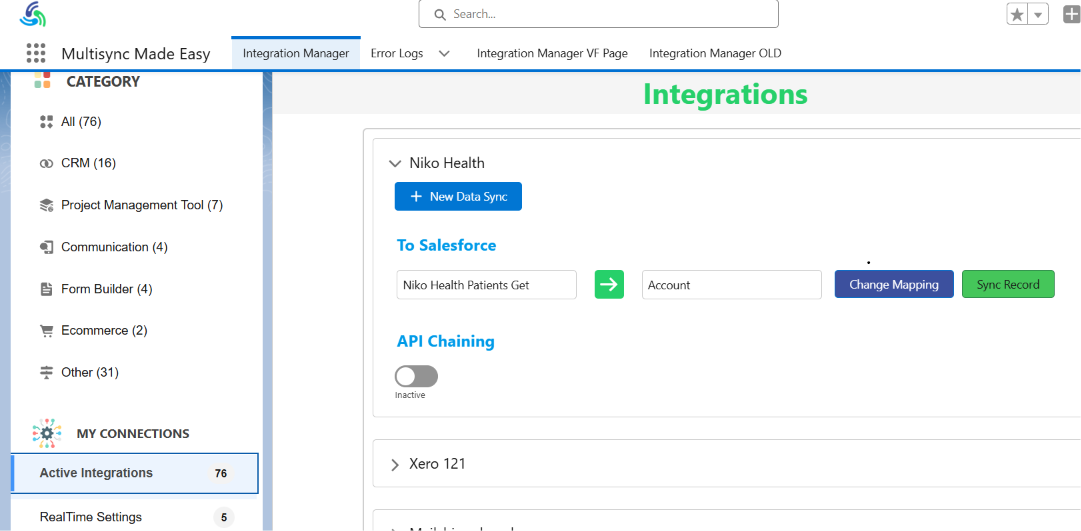The height and width of the screenshot is (531, 1081).
Task: Click the Search input field
Action: point(598,14)
